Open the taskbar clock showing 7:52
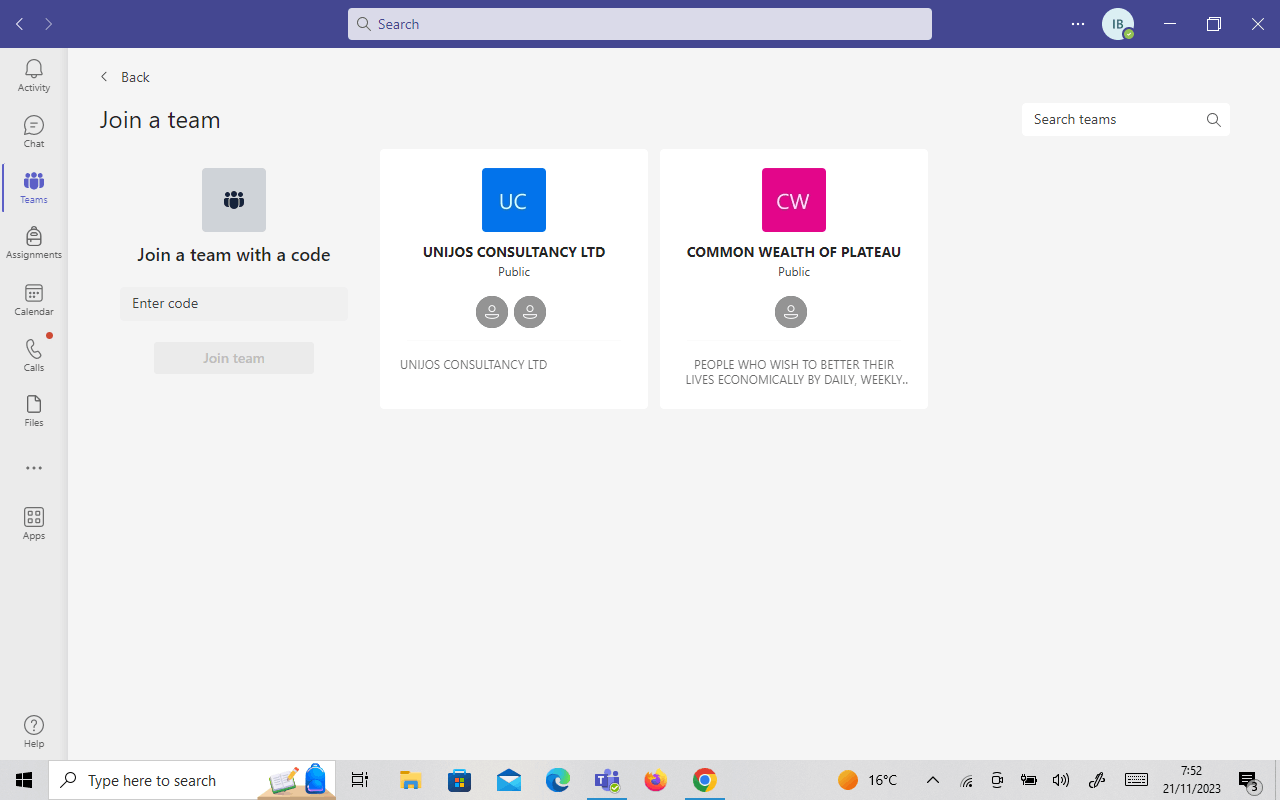Image resolution: width=1280 pixels, height=800 pixels. click(1191, 780)
